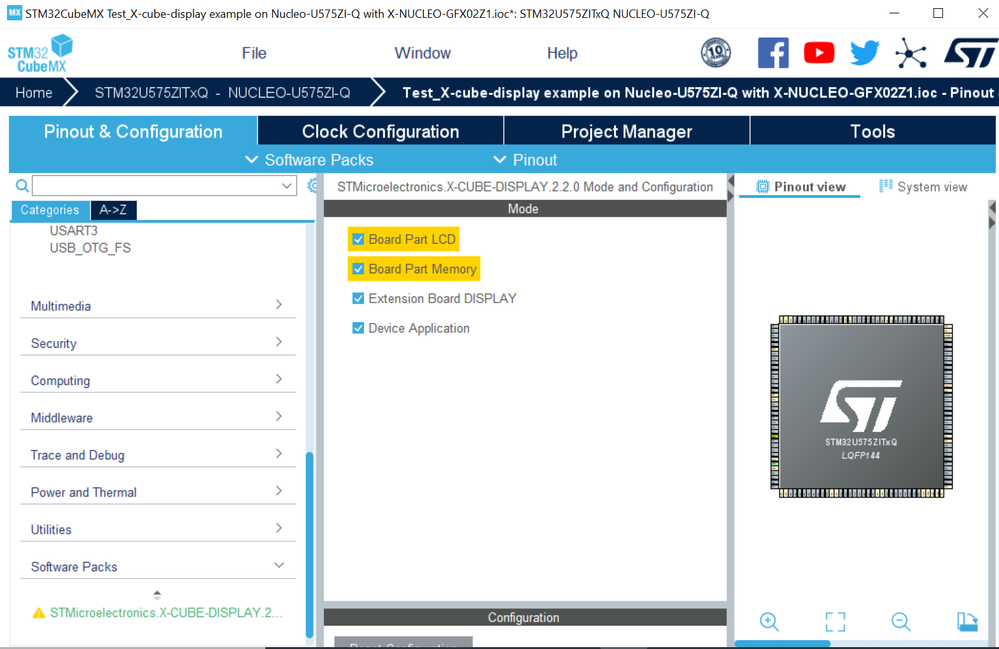Screen dimensions: 999x649
Task: Open the Facebook icon link
Action: click(773, 53)
